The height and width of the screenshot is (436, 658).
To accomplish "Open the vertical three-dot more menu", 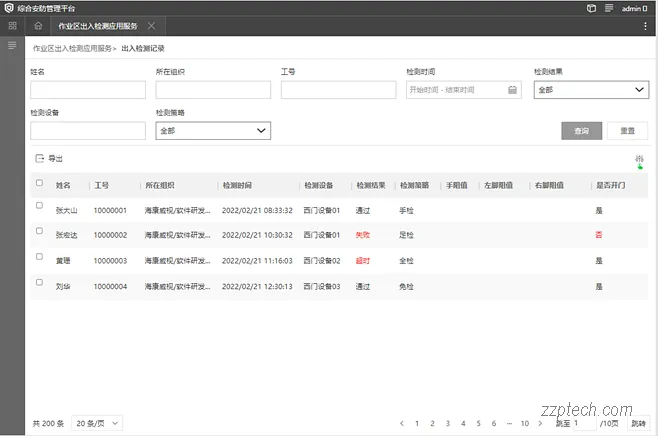I will point(645,26).
